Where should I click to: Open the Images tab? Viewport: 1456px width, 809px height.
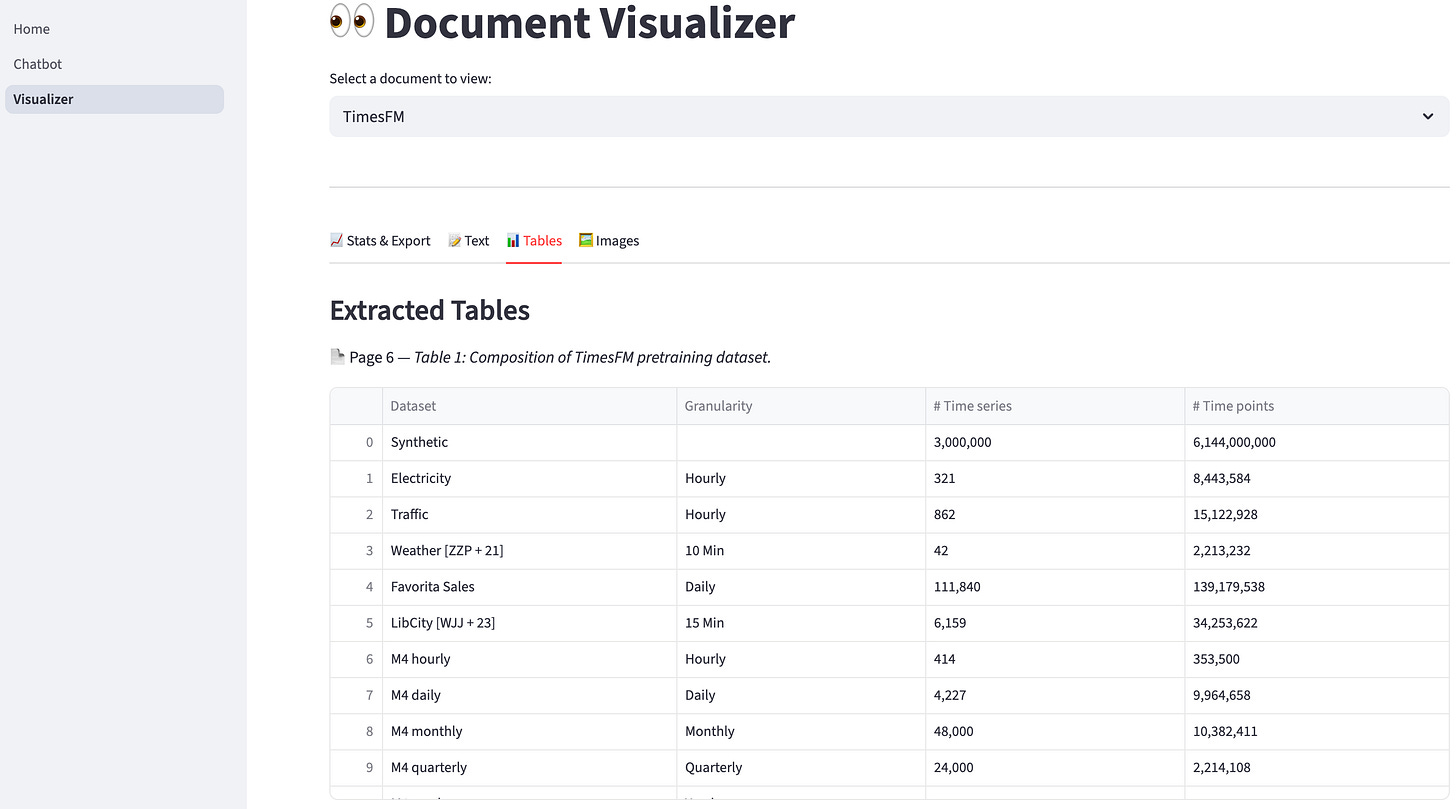(609, 241)
